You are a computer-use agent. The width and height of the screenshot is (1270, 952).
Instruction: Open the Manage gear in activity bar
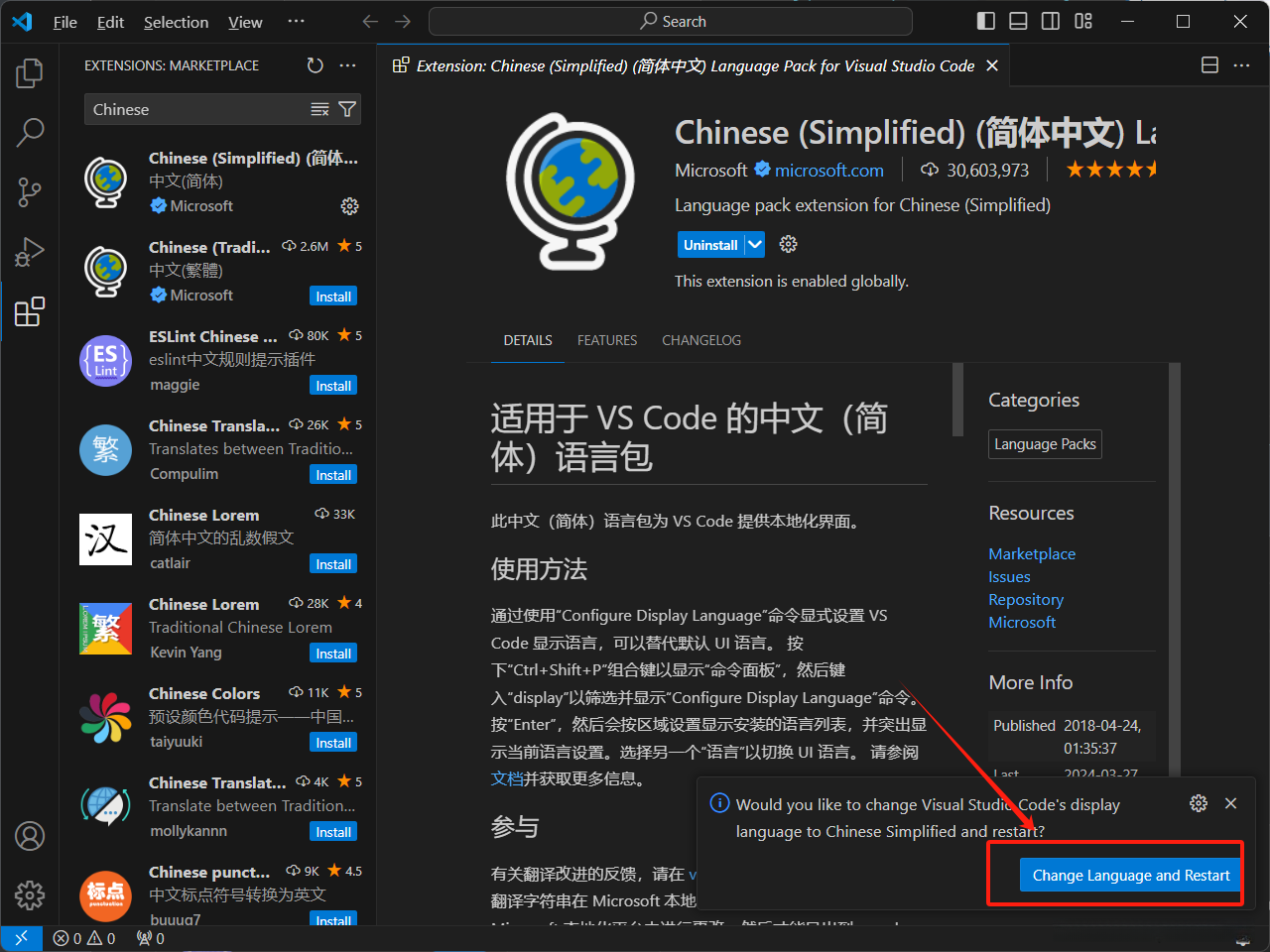[30, 894]
